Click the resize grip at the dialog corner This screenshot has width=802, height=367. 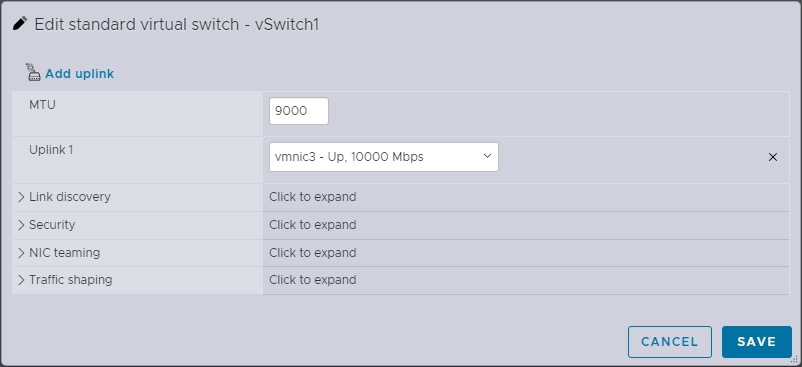[x=795, y=360]
